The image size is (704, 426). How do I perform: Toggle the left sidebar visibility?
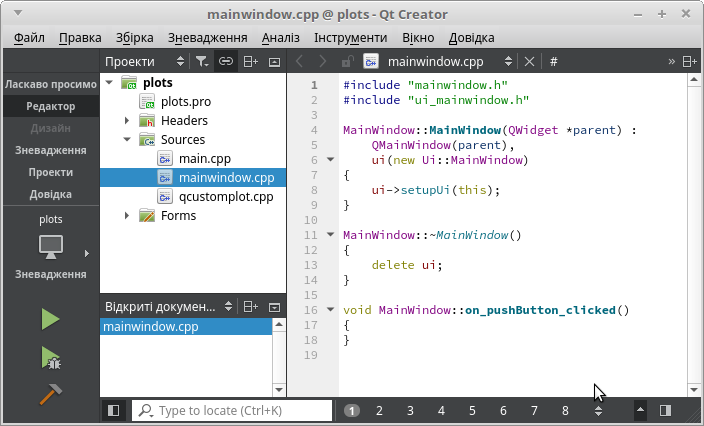[113, 410]
